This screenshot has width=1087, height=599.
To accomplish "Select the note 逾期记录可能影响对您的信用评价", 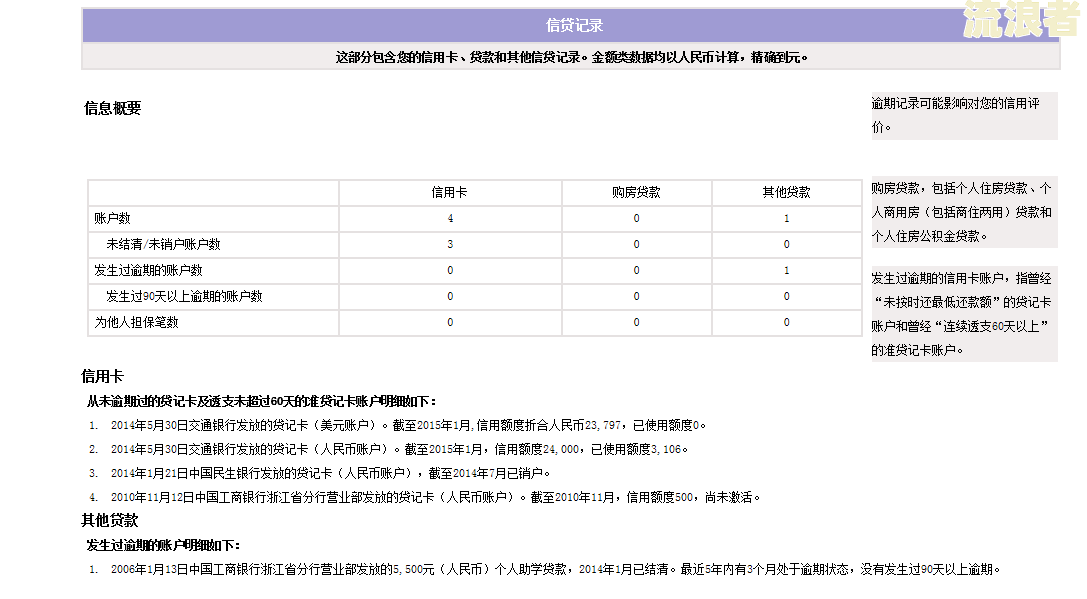I will pos(964,115).
